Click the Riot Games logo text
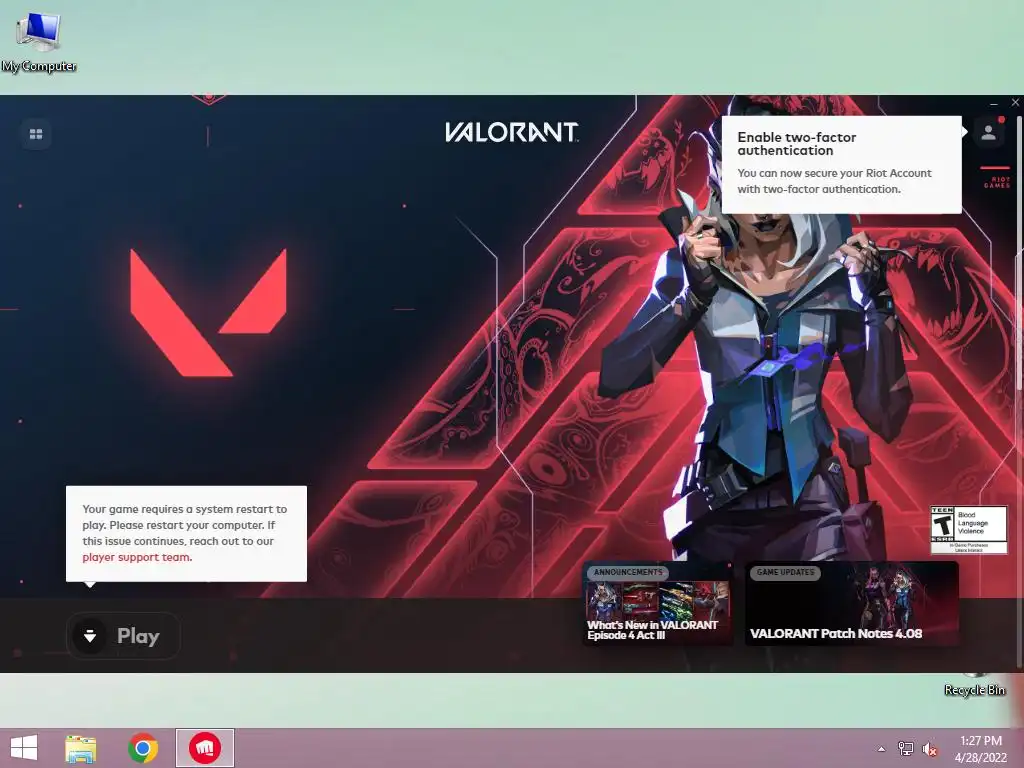This screenshot has height=768, width=1024. point(997,182)
